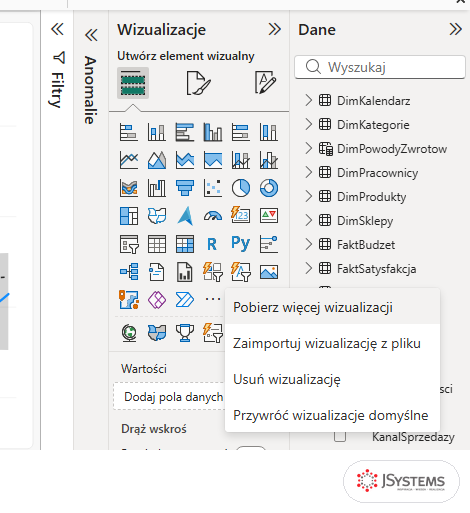Image resolution: width=470 pixels, height=513 pixels.
Task: Select the 100% stacked bar chart visual
Action: [241, 132]
